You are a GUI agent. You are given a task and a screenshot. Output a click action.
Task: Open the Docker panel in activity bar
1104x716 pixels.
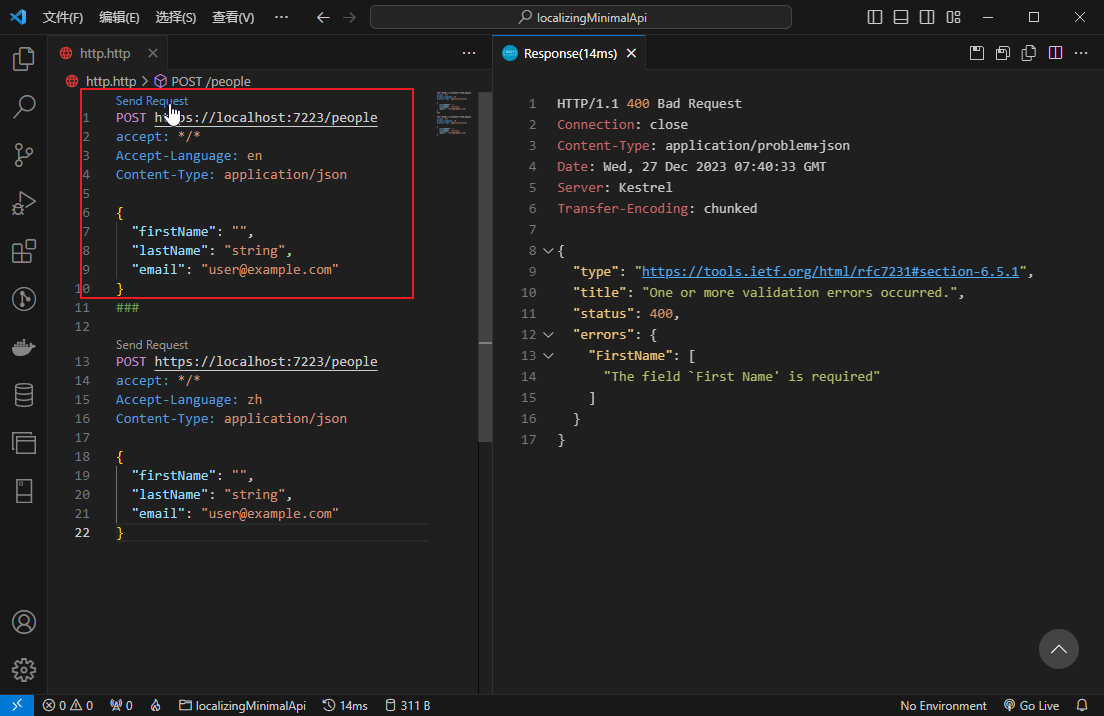point(24,347)
